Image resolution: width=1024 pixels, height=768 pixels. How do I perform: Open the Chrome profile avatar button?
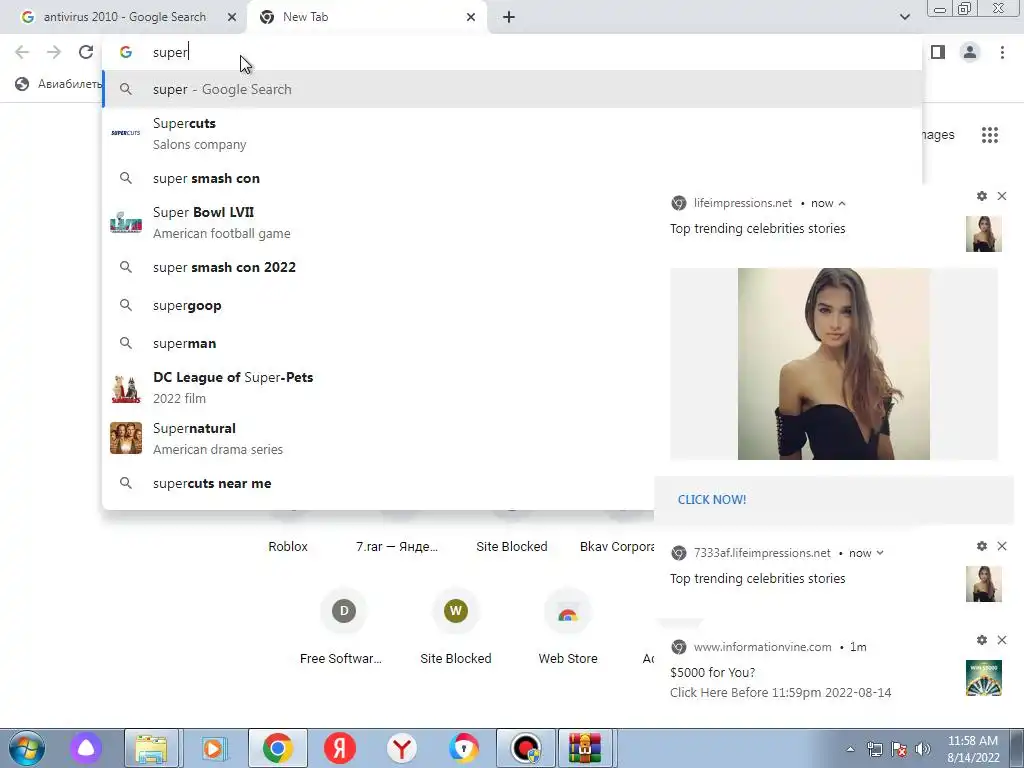pos(970,52)
